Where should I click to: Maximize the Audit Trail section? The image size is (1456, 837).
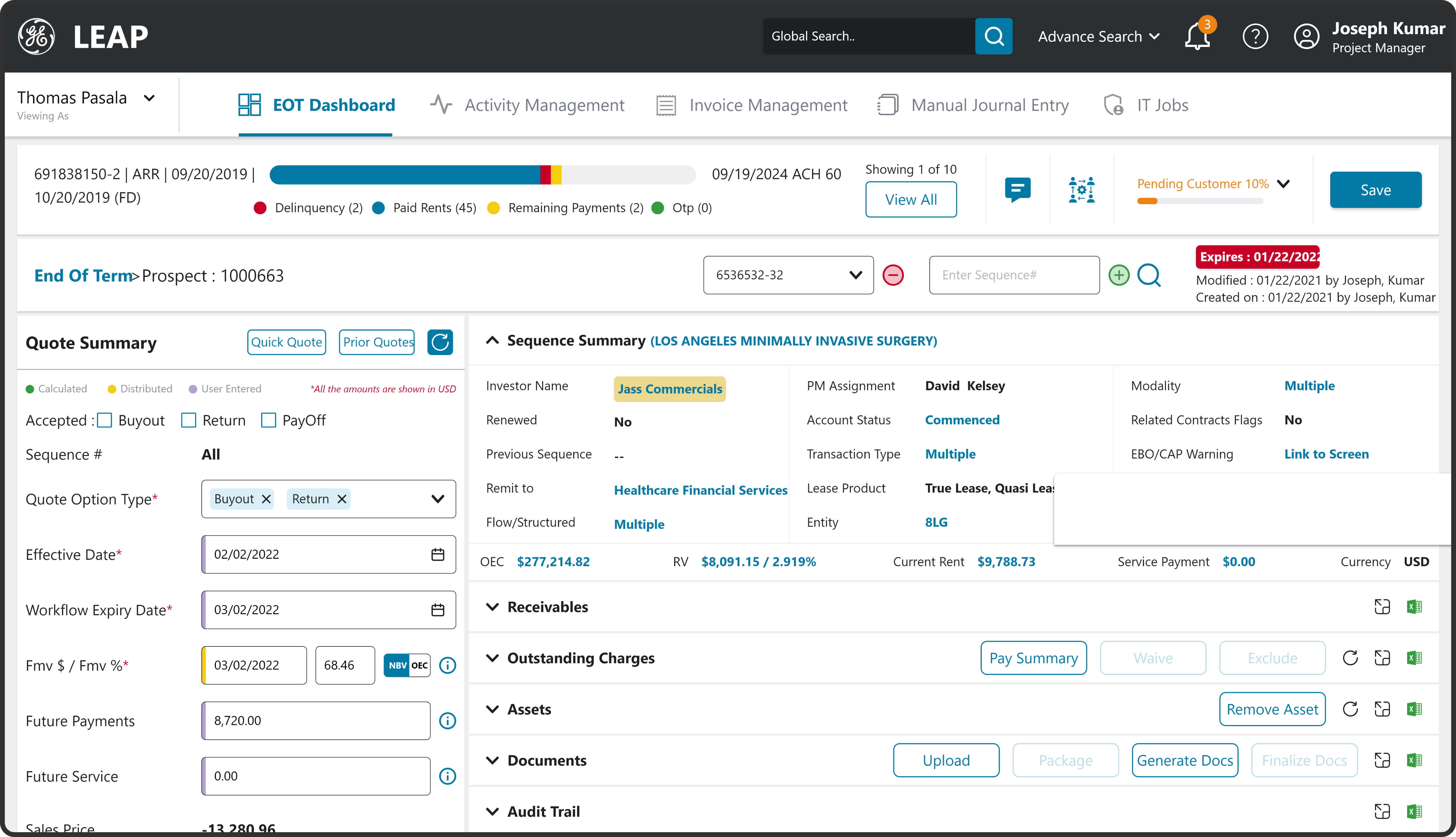1382,811
